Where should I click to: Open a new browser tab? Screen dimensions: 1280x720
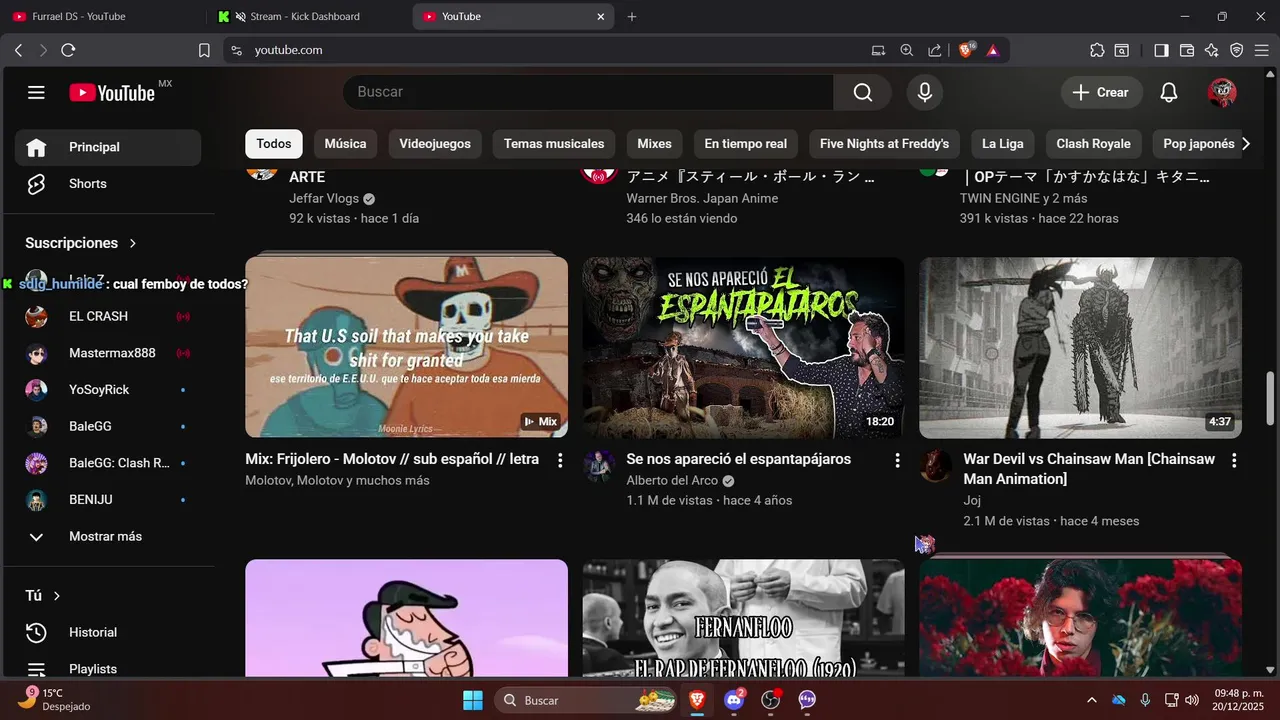coord(632,16)
